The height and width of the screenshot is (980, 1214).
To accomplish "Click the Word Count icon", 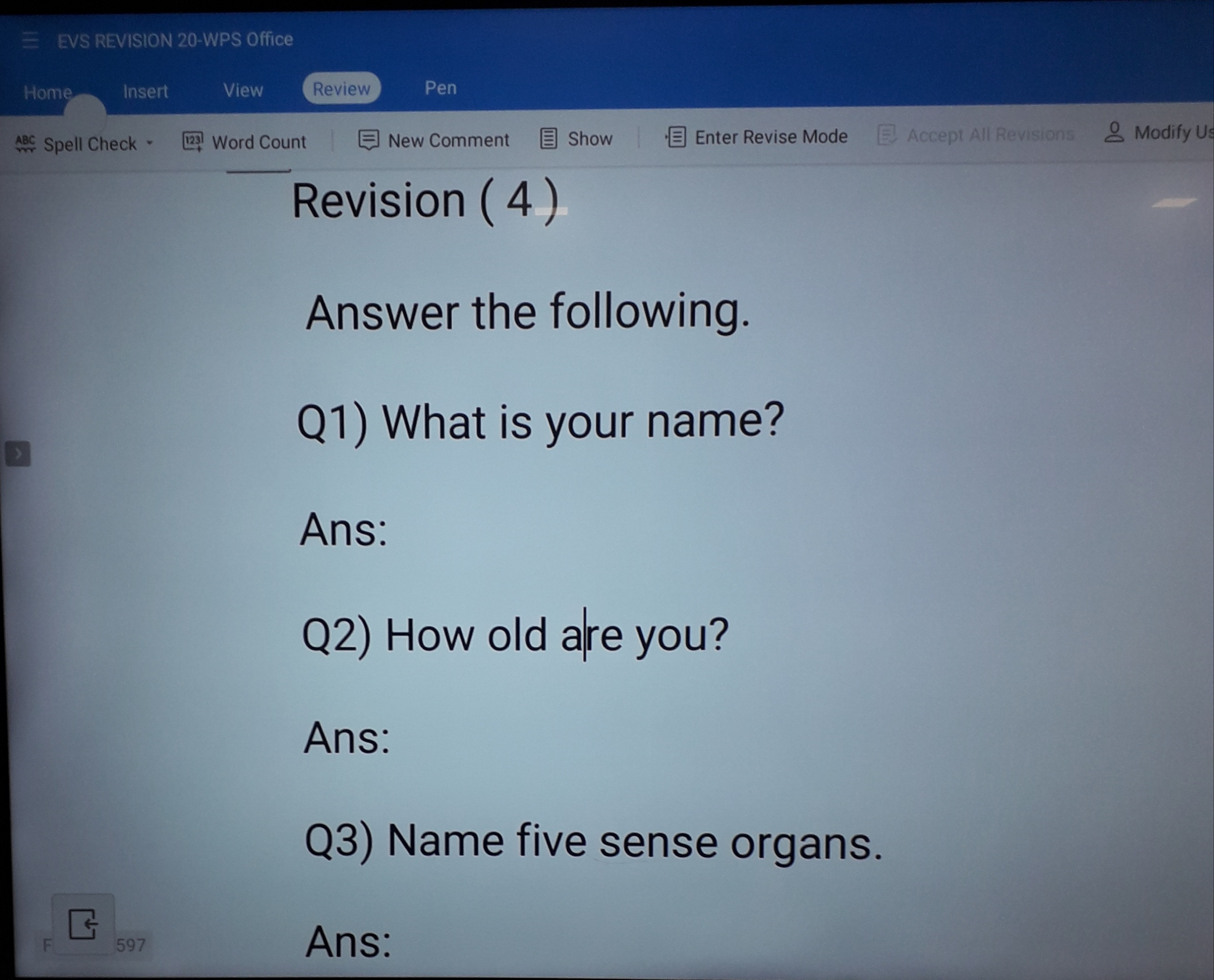I will (x=193, y=141).
